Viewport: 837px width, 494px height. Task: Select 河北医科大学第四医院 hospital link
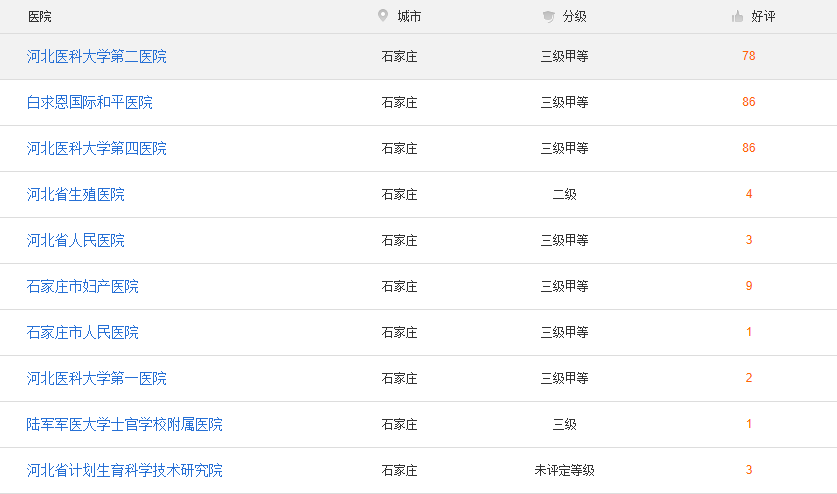pos(96,149)
